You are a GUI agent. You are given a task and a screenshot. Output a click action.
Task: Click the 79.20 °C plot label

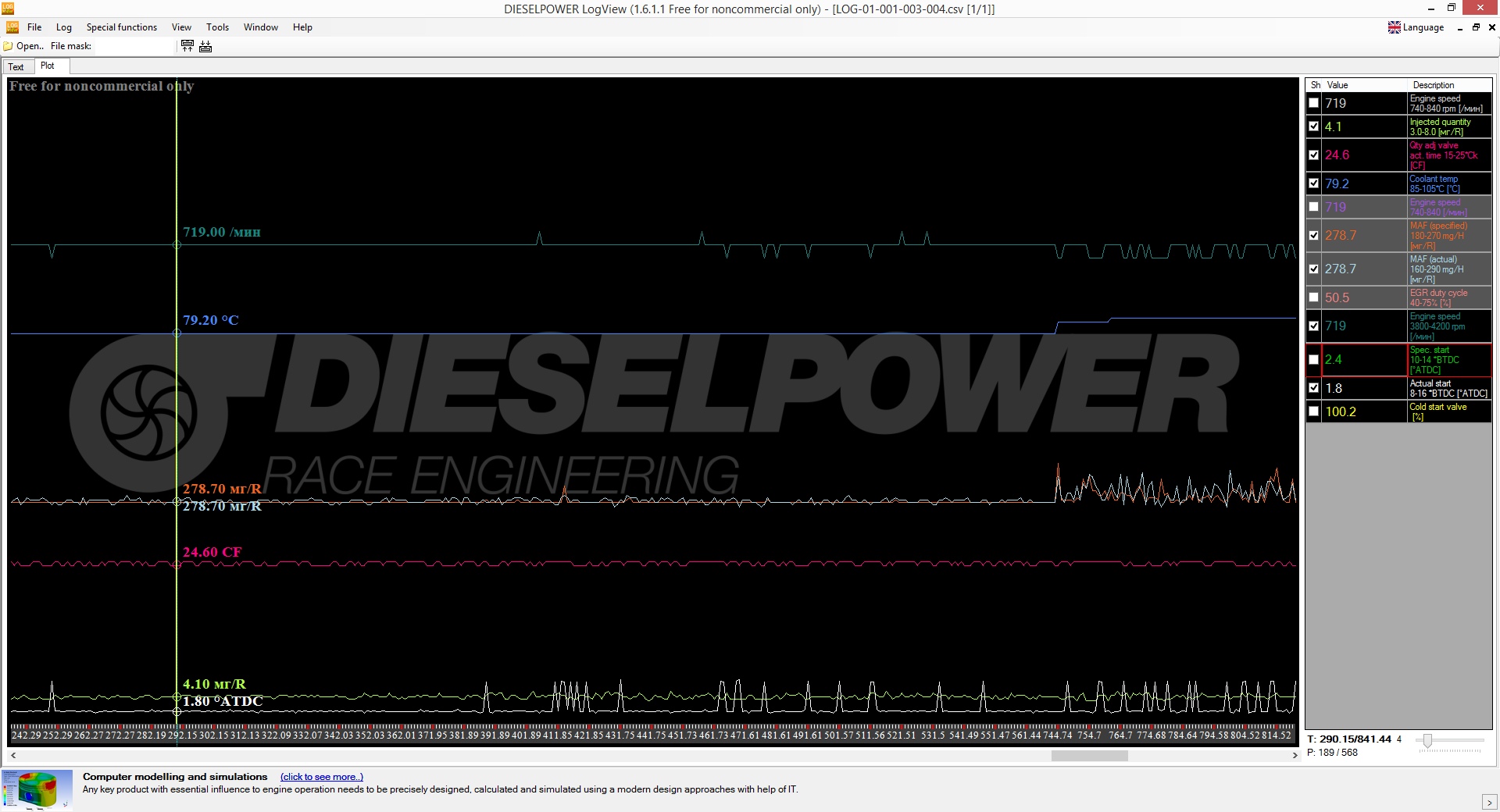(x=211, y=320)
